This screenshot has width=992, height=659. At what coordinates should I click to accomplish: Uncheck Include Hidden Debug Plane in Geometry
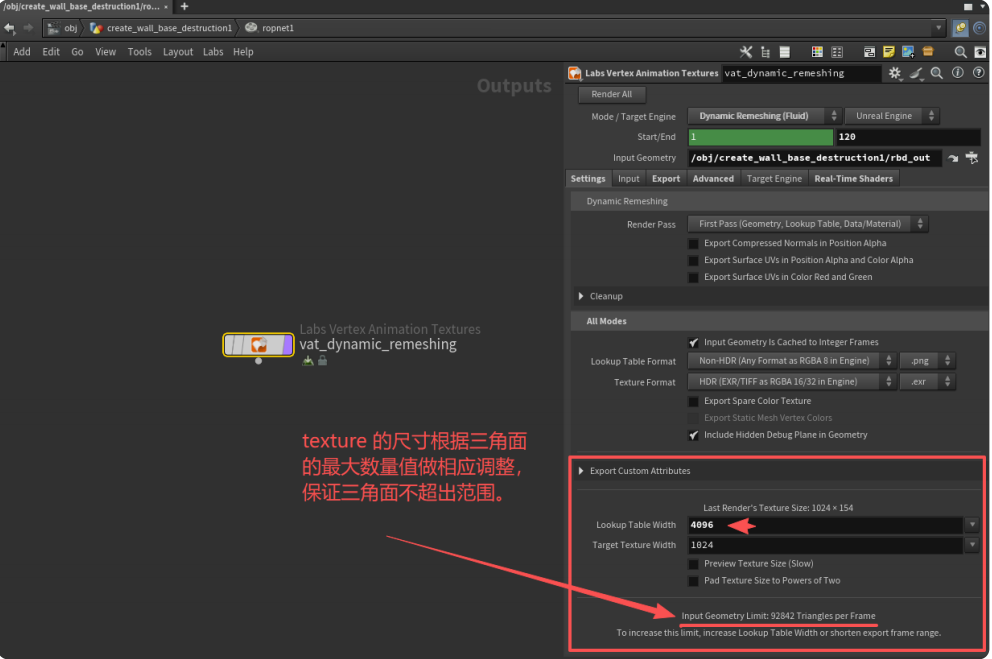(693, 435)
